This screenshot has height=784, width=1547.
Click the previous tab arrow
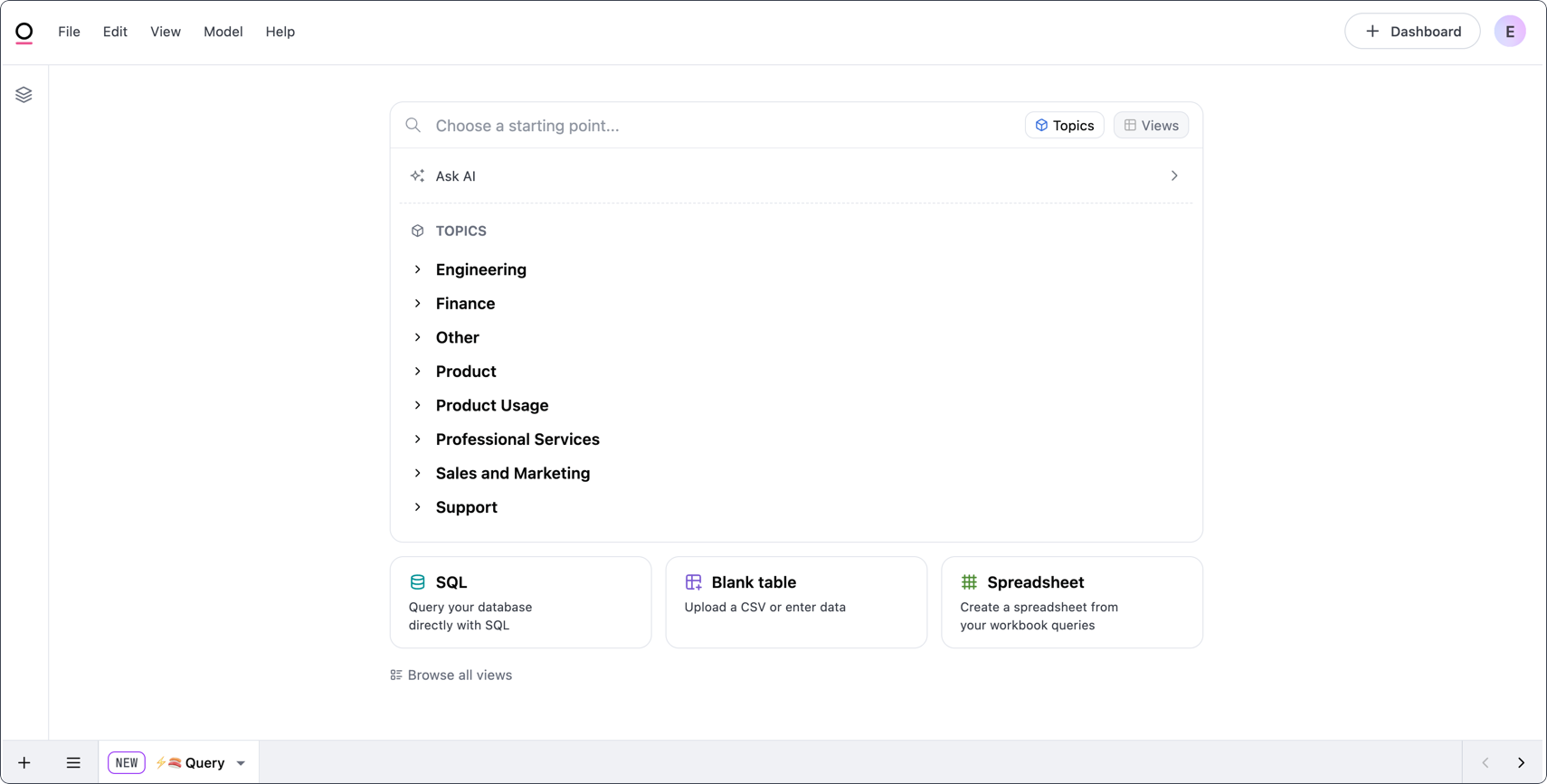[1485, 762]
